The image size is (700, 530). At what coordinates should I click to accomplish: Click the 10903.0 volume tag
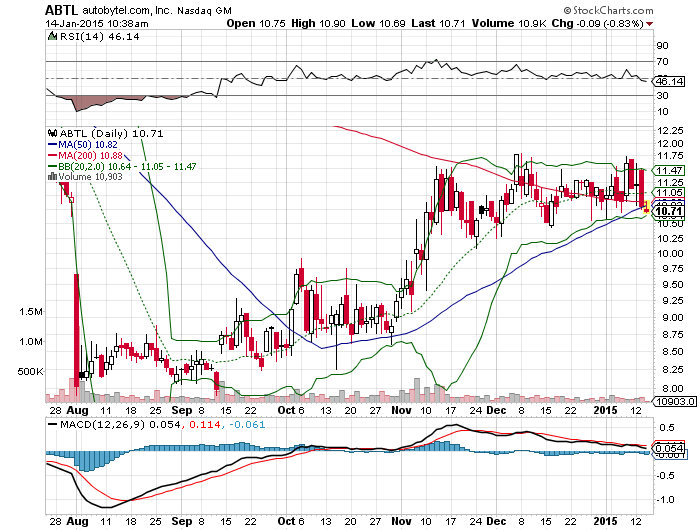coord(675,401)
